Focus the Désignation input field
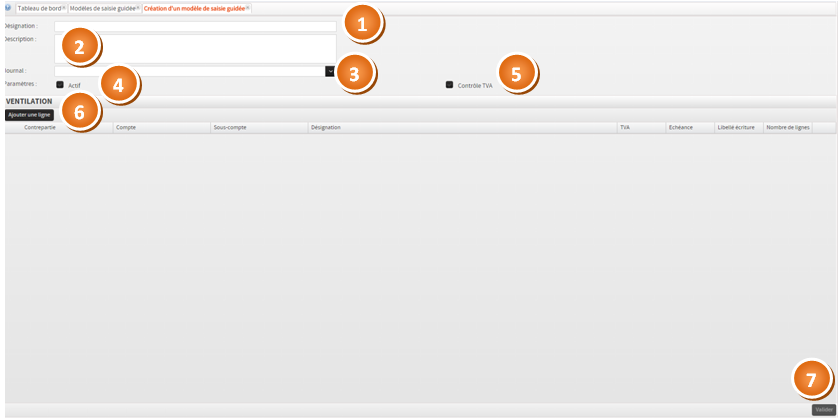Screen dimensions: 839x418 195,26
